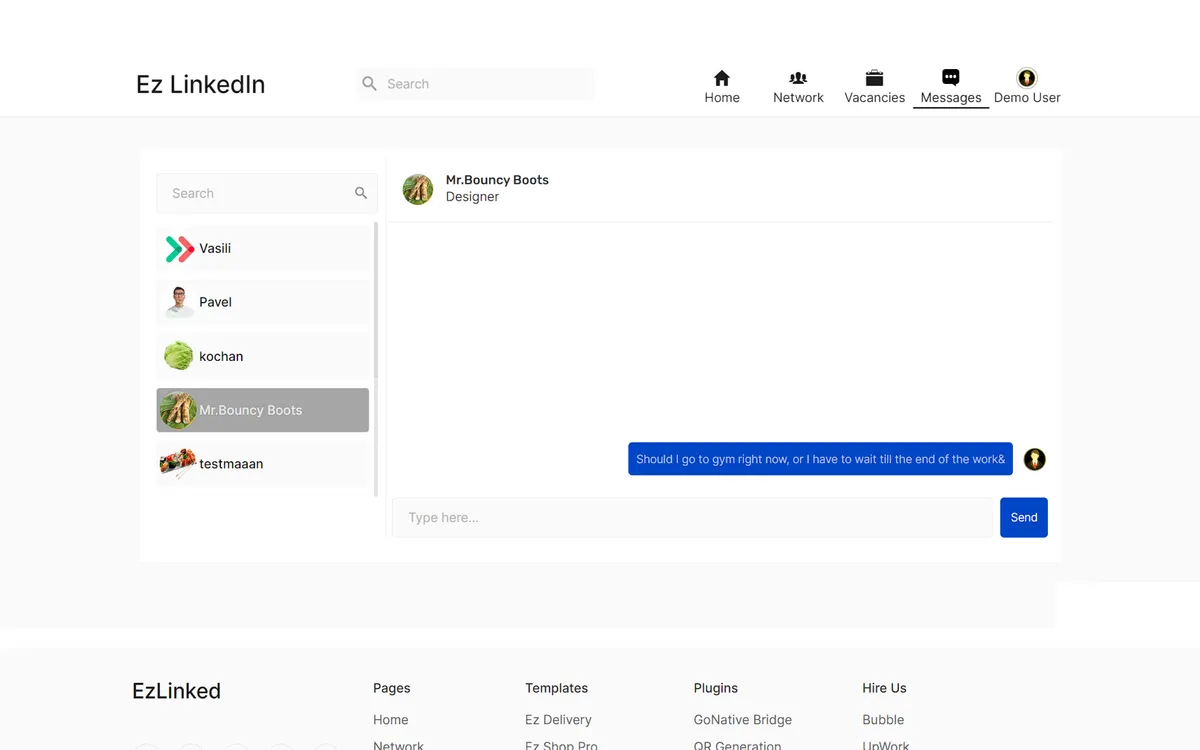Focus the contacts Search field

click(266, 193)
